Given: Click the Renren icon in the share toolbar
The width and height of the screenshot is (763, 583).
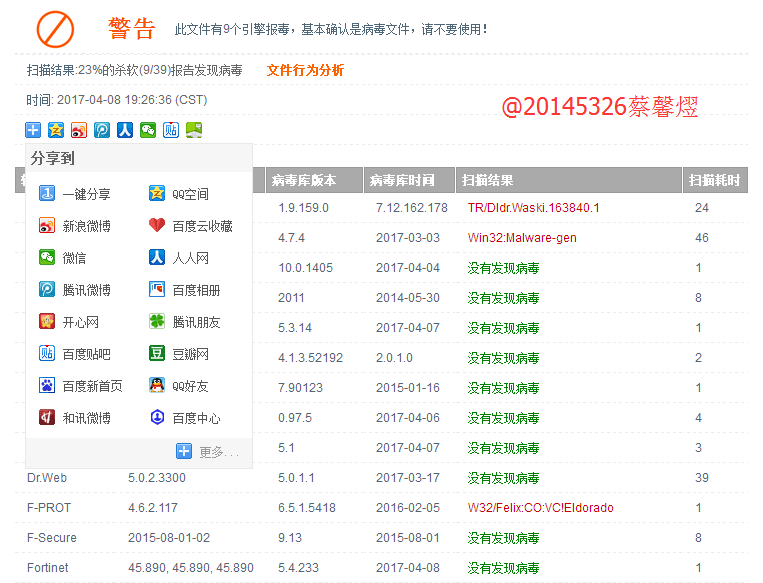Looking at the screenshot, I should tap(125, 129).
